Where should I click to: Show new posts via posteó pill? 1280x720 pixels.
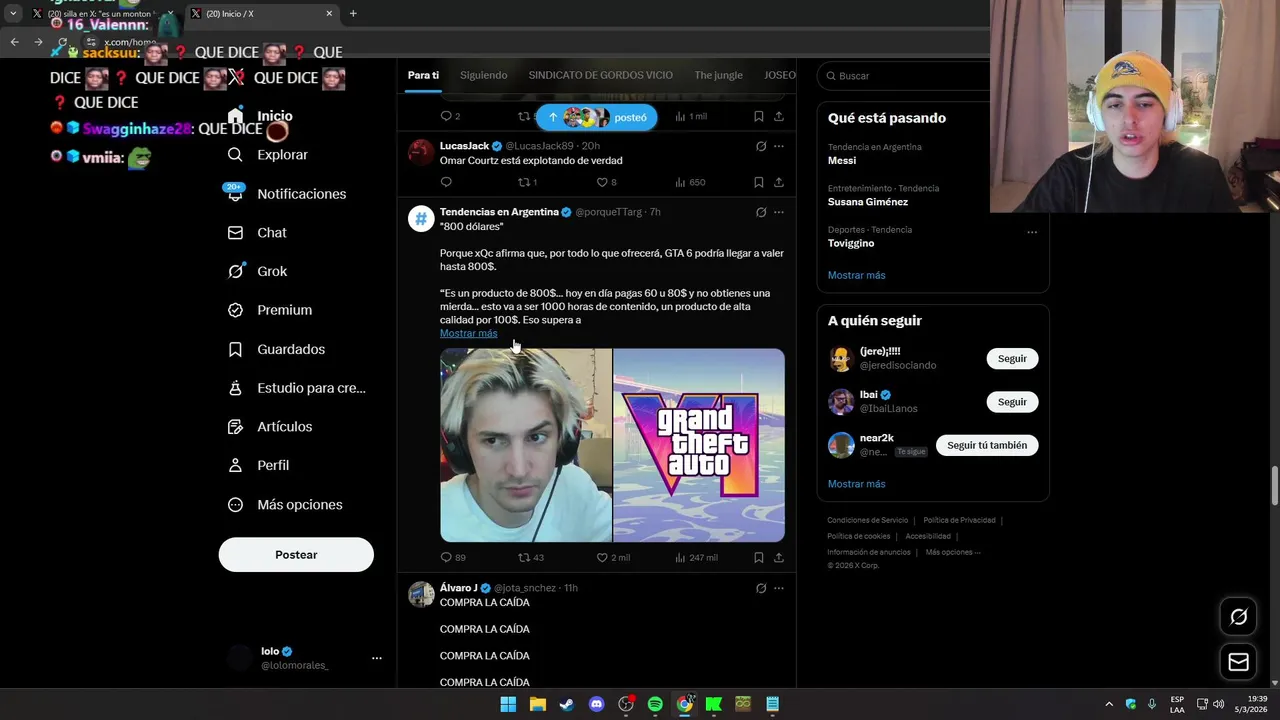tap(596, 117)
